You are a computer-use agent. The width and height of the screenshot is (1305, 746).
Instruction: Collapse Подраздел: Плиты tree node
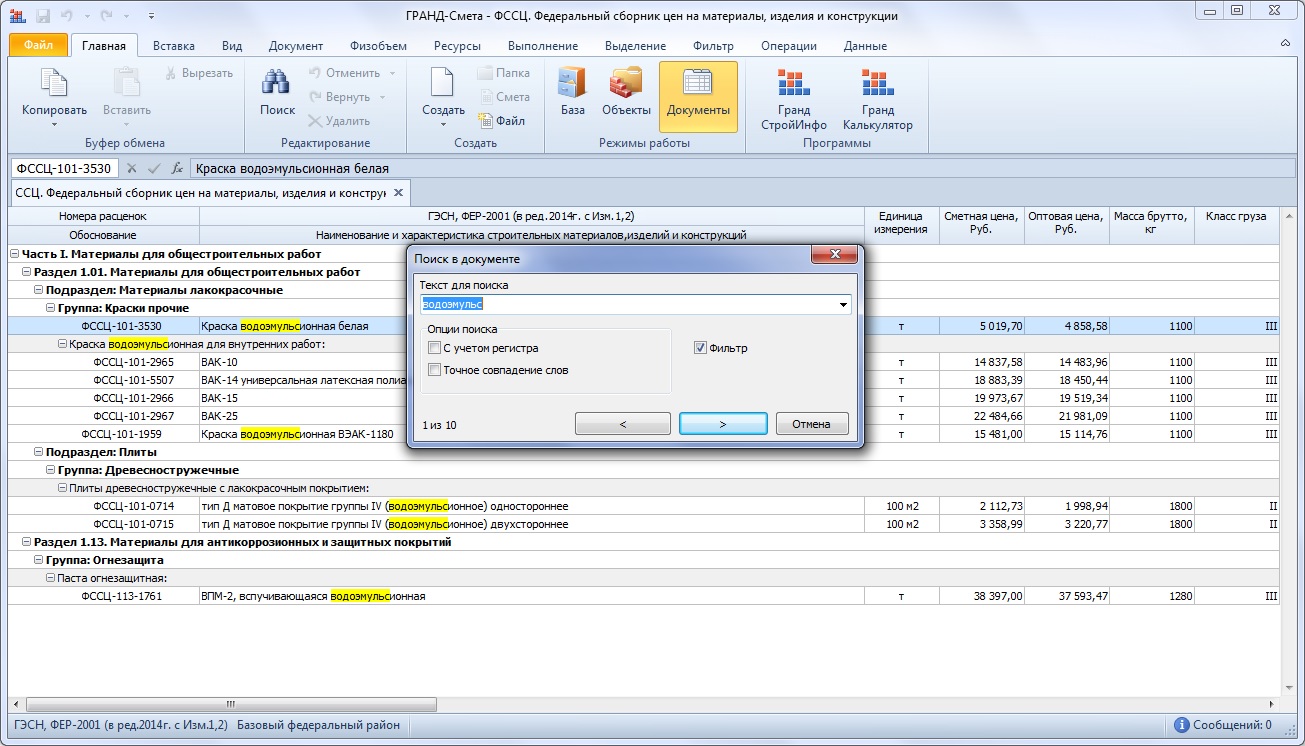pyautogui.click(x=38, y=452)
